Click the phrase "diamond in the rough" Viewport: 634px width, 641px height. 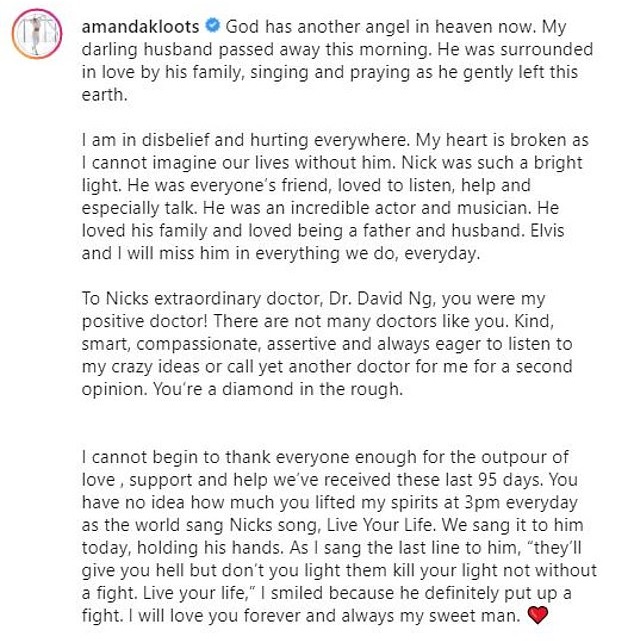(326, 390)
